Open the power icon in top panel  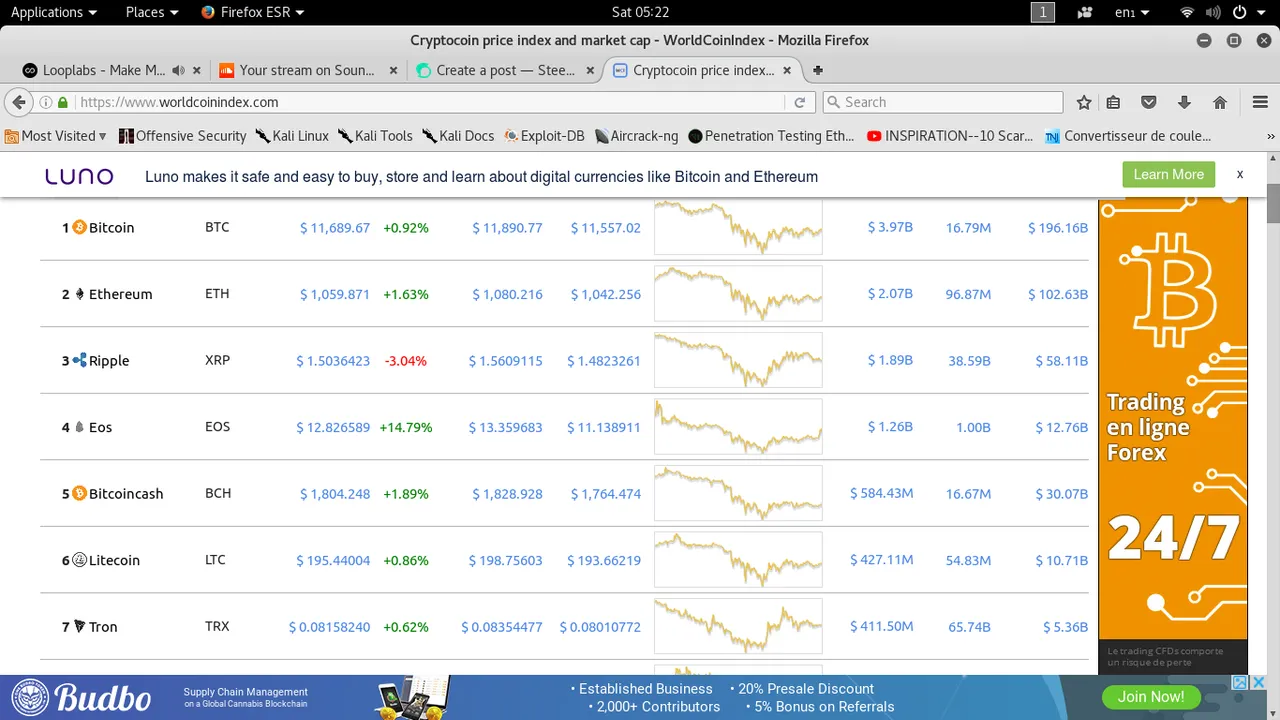(x=1239, y=12)
